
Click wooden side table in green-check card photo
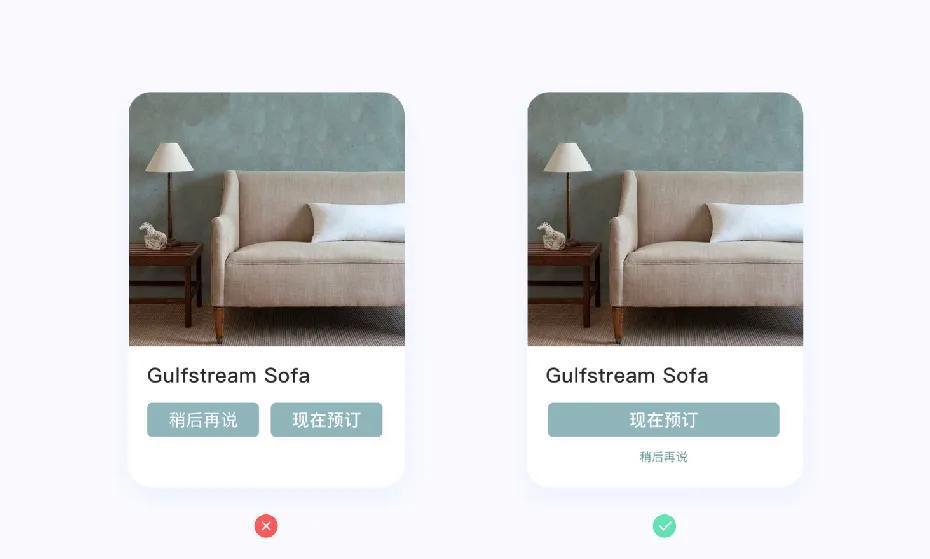564,284
